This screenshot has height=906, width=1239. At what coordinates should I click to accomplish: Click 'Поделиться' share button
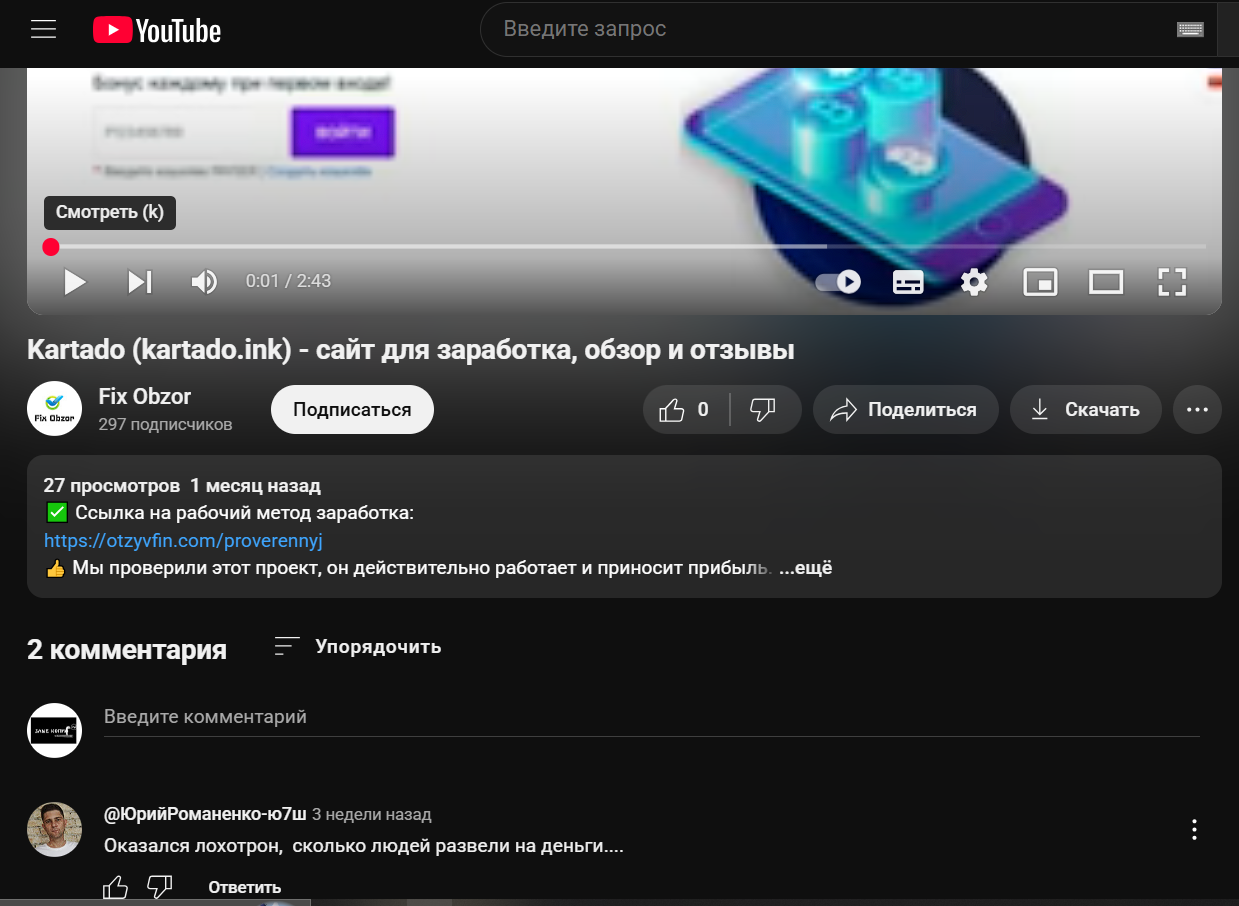tap(906, 410)
